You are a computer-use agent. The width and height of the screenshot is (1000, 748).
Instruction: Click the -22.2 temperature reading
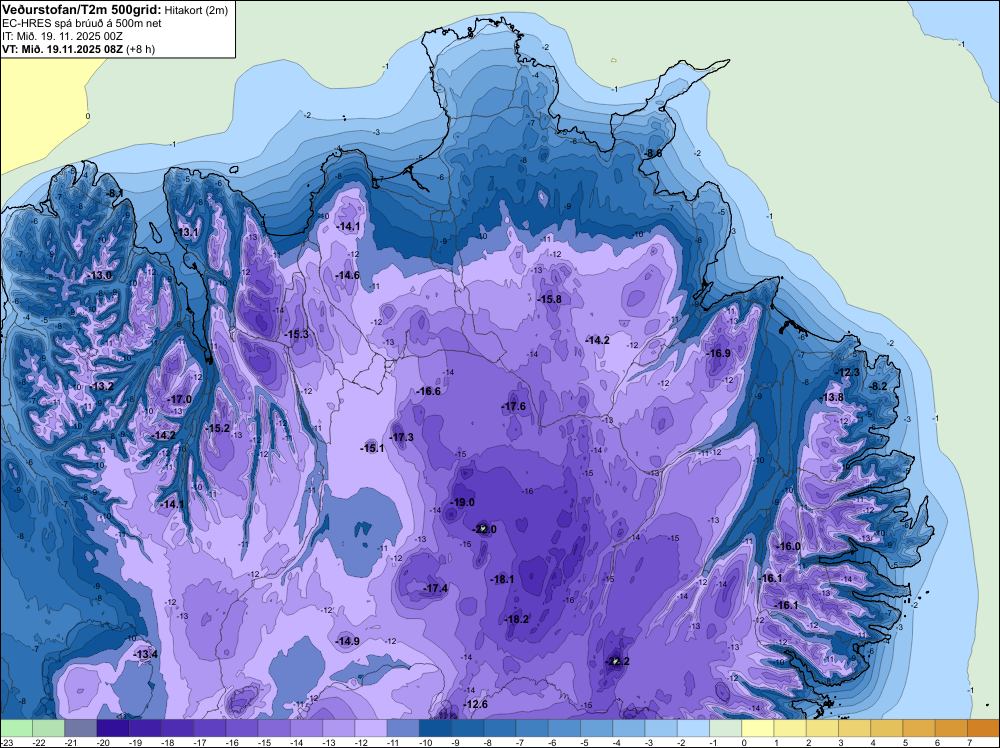coord(617,661)
